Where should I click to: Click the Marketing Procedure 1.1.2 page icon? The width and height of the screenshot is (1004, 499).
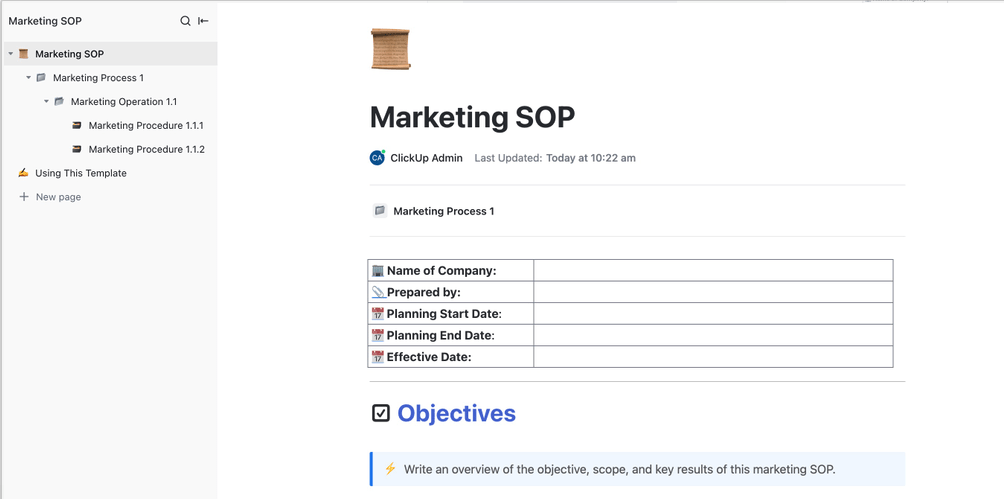pos(77,150)
